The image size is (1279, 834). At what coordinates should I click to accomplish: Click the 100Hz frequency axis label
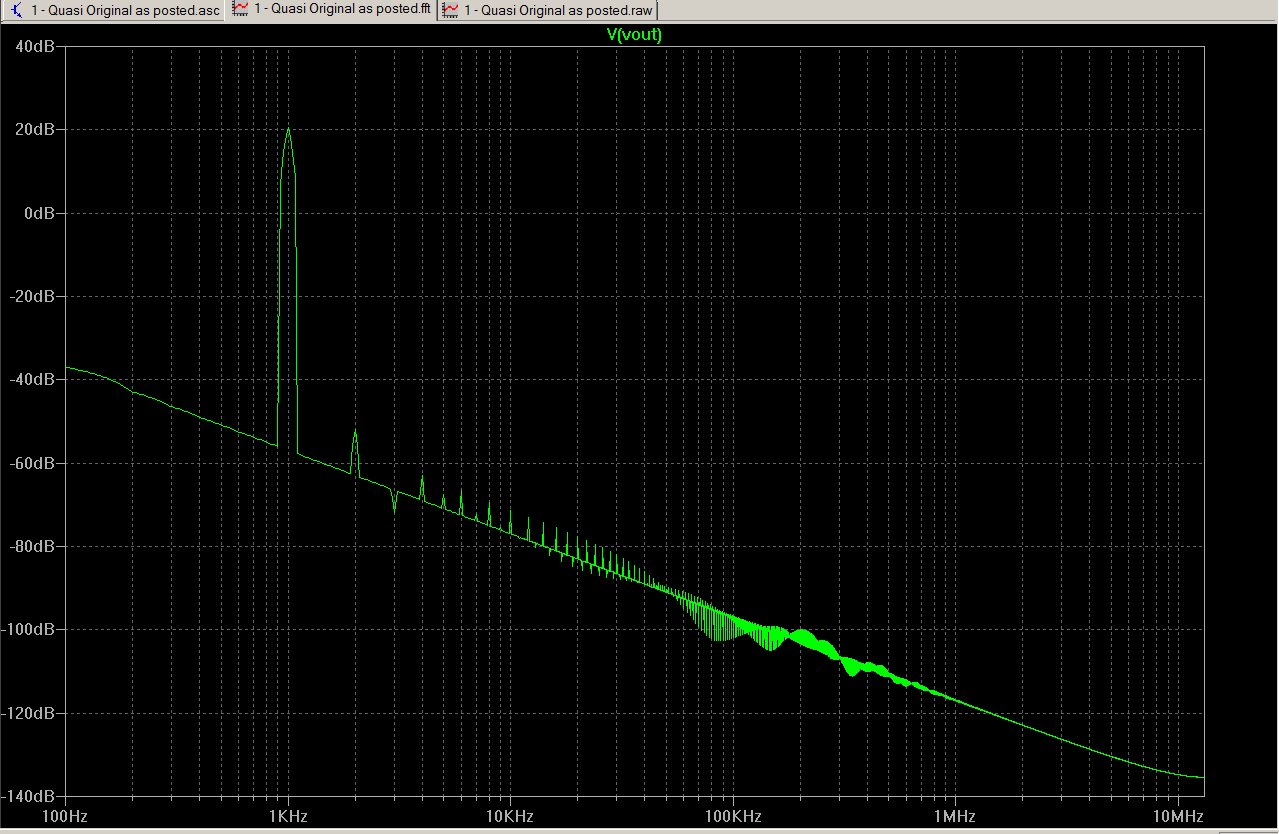67,817
